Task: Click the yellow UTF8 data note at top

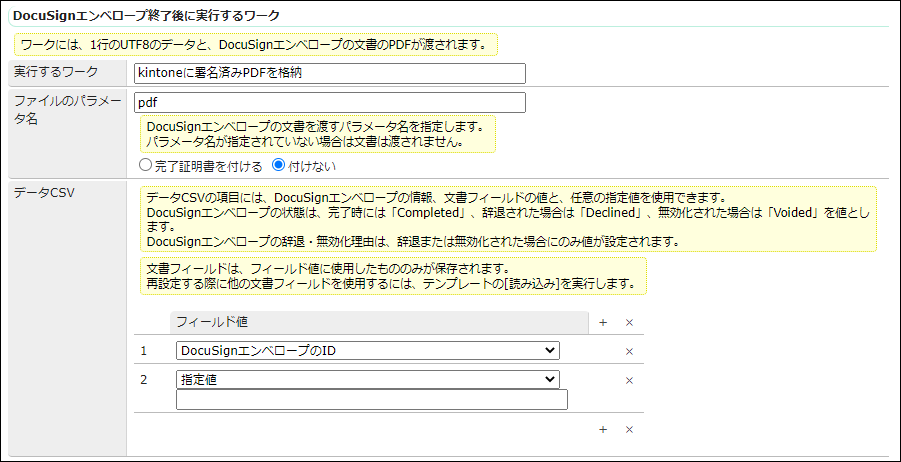Action: point(254,45)
